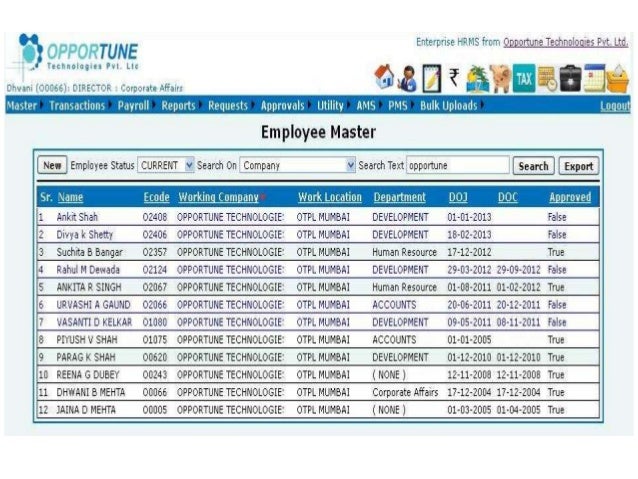This screenshot has height=479, width=638.
Task: Open the employee person icon
Action: [x=407, y=79]
